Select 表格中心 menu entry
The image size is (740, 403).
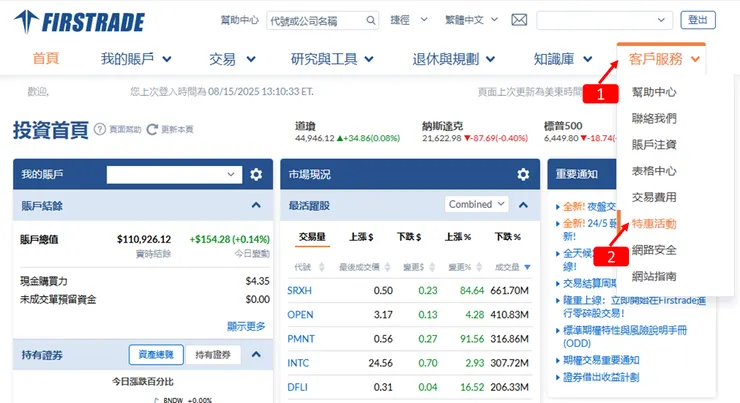click(x=654, y=171)
